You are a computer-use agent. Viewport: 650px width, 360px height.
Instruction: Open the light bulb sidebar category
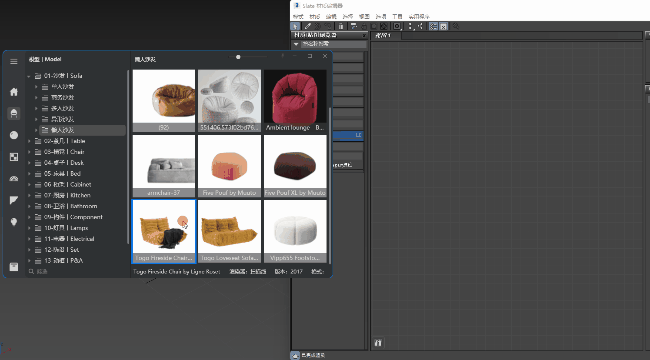tap(14, 222)
